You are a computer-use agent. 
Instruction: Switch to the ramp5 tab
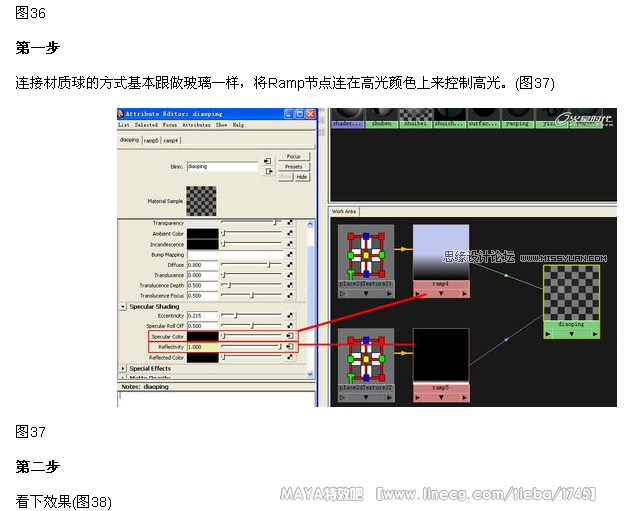[x=151, y=141]
